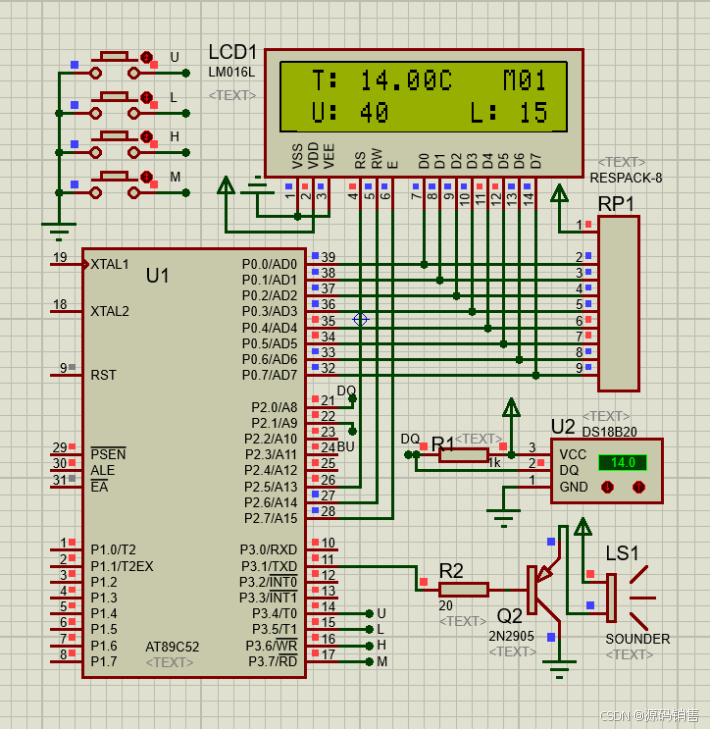Click the LS1 reference label

click(x=622, y=554)
